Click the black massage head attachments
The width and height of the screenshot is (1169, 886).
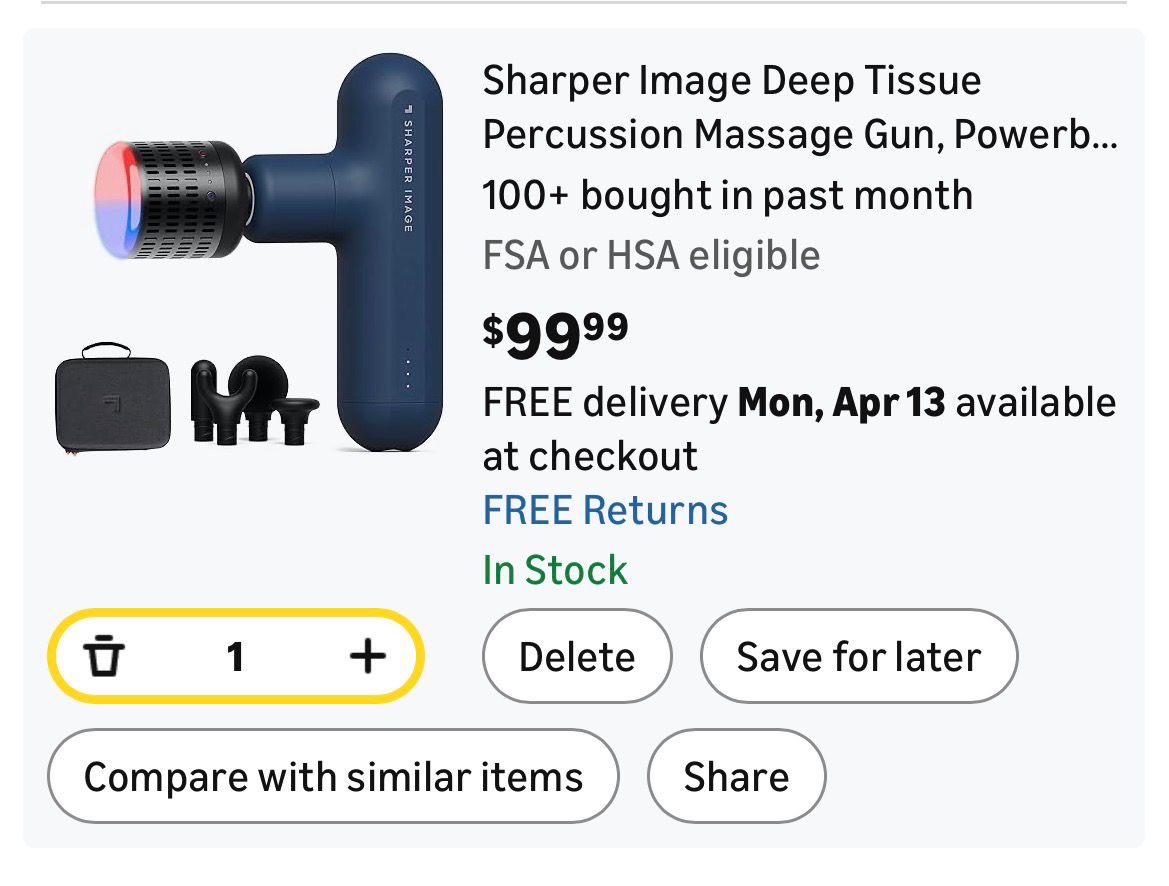(x=255, y=400)
